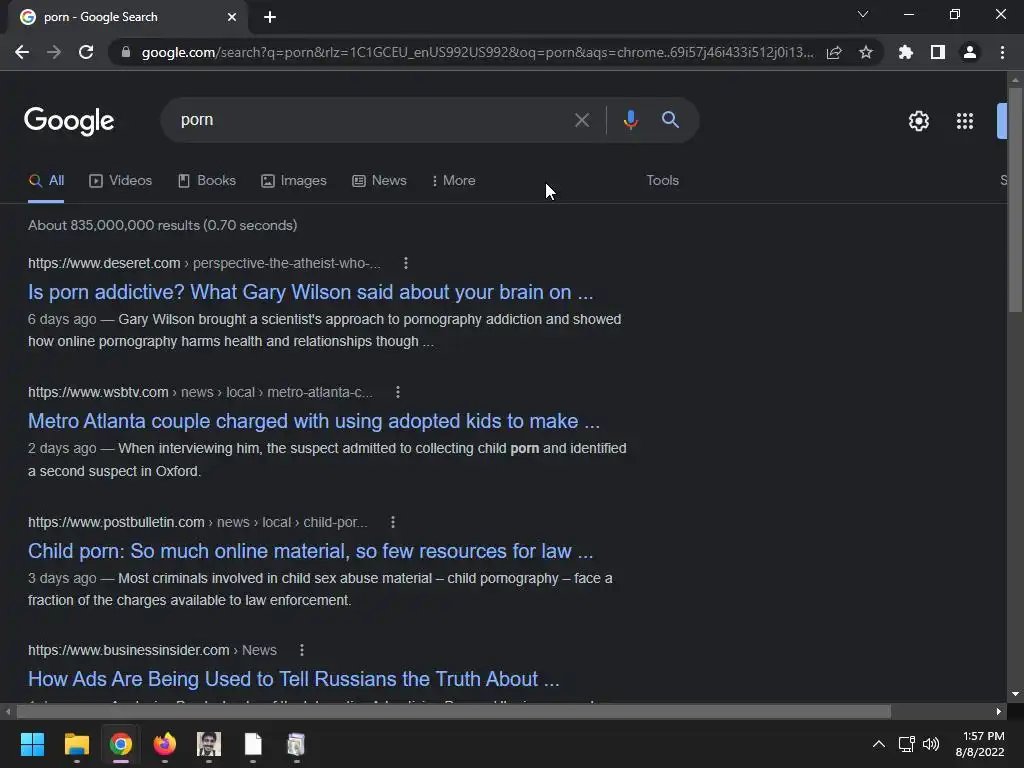
Task: Open the Google apps grid
Action: click(x=965, y=121)
